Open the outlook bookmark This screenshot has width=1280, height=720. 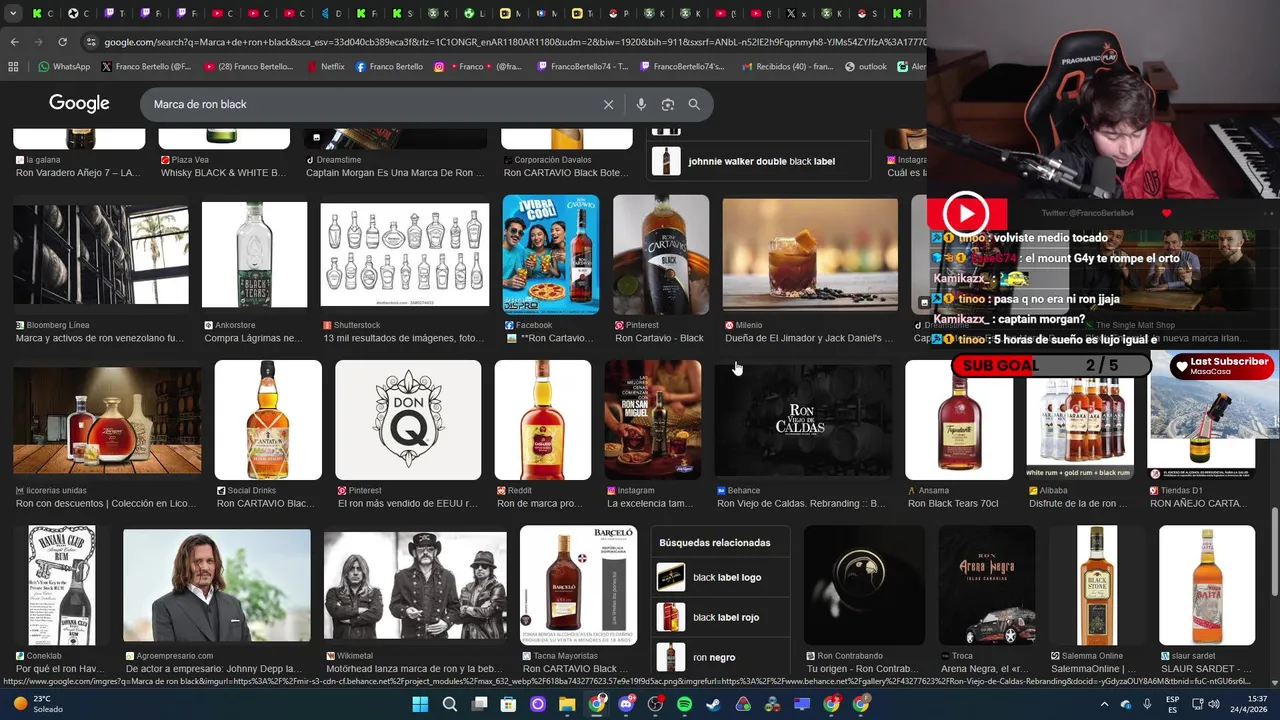[x=866, y=67]
